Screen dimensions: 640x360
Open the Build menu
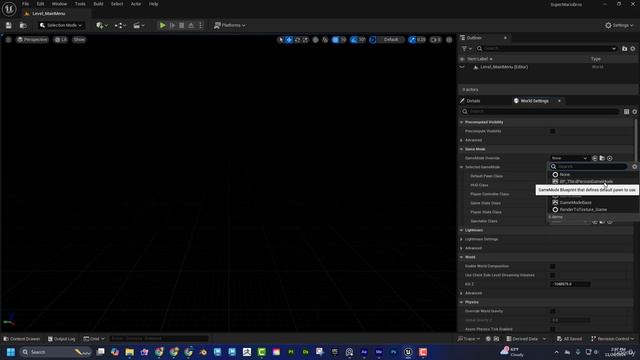(x=98, y=4)
